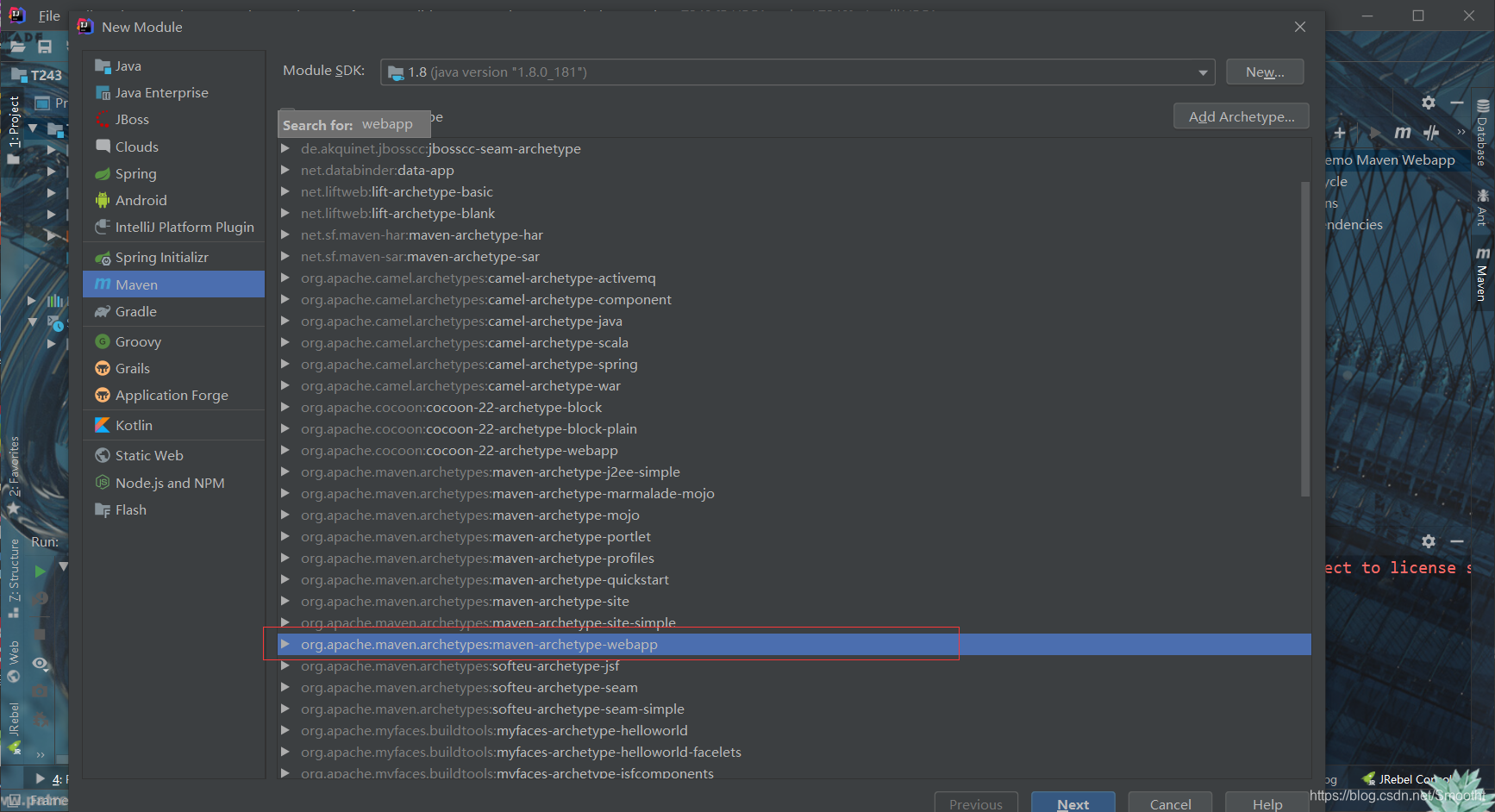
Task: Click Add Archetype... button
Action: 1242,116
